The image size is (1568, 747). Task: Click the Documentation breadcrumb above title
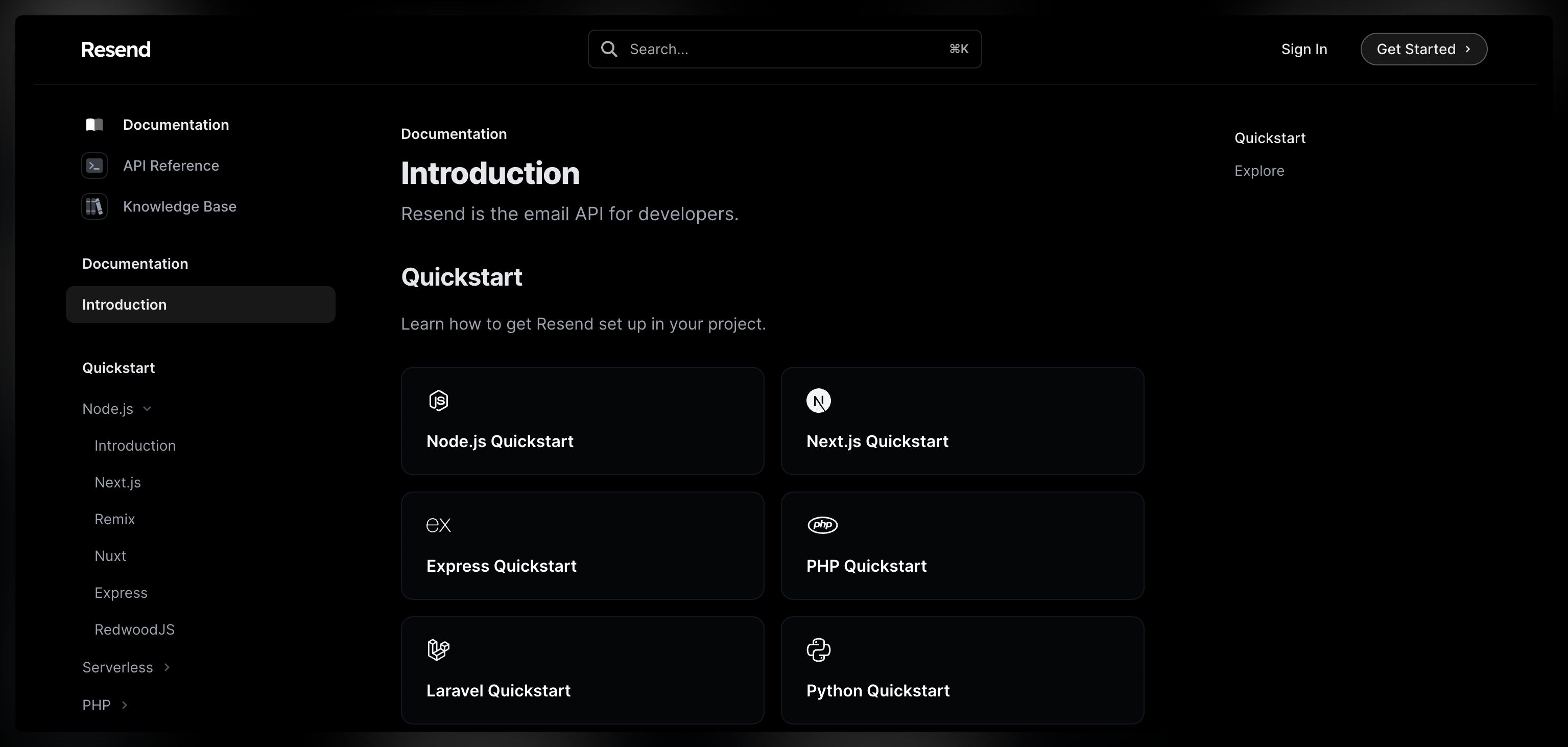coord(454,134)
